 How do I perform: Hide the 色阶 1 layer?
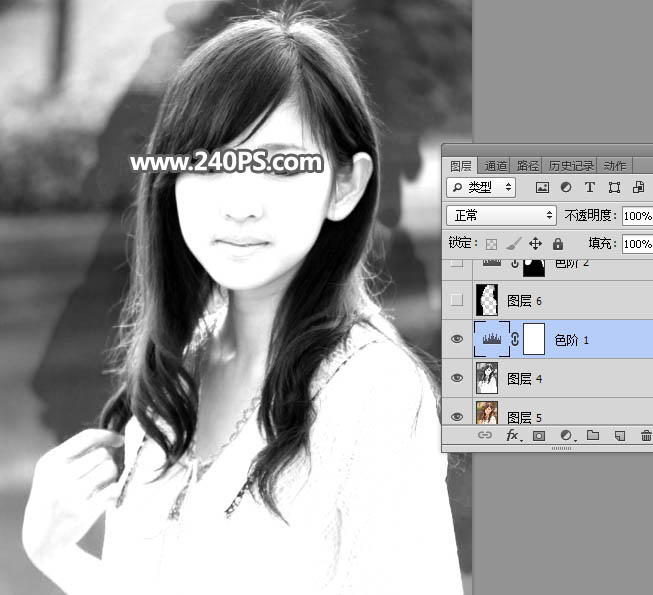point(457,339)
